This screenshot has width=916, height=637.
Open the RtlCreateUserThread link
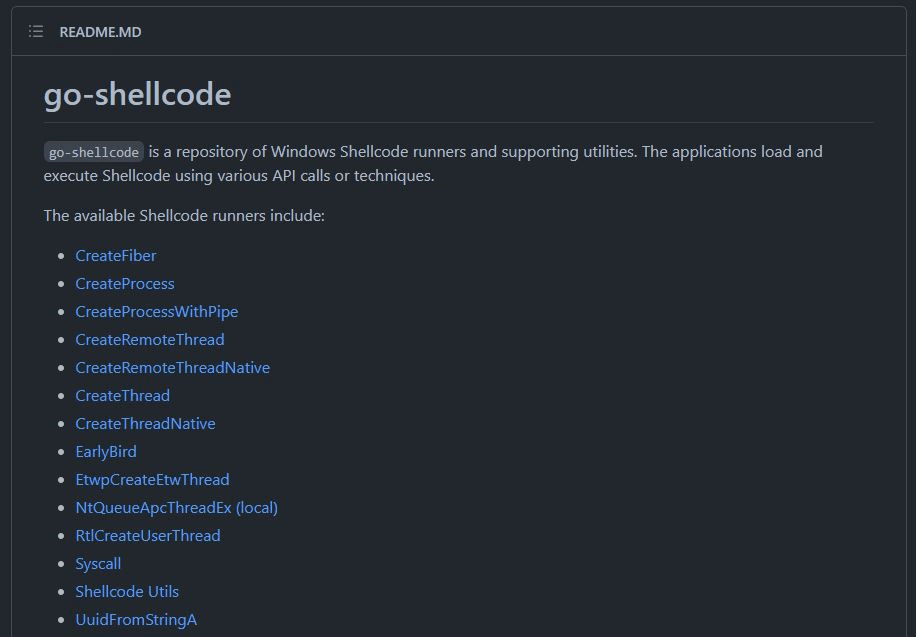click(x=147, y=536)
